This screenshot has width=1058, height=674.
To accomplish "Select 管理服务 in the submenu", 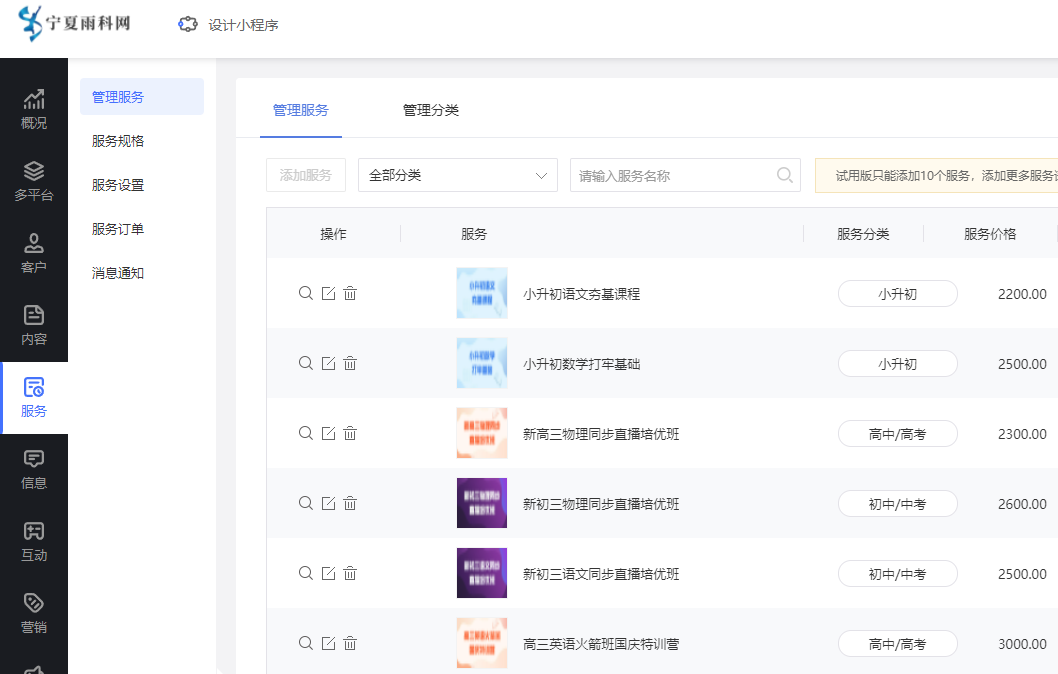I will [142, 96].
